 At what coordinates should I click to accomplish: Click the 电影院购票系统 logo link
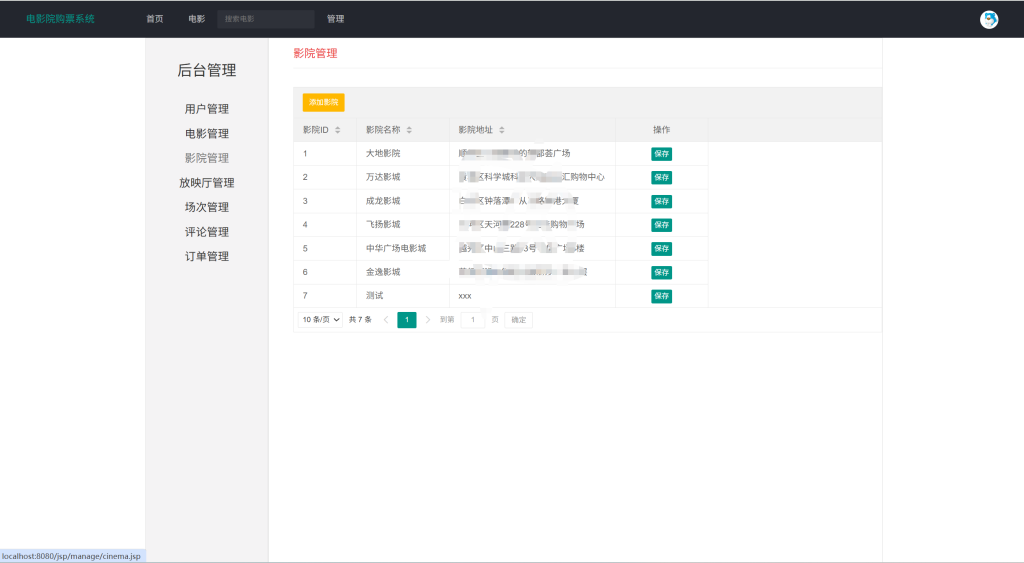[x=60, y=19]
